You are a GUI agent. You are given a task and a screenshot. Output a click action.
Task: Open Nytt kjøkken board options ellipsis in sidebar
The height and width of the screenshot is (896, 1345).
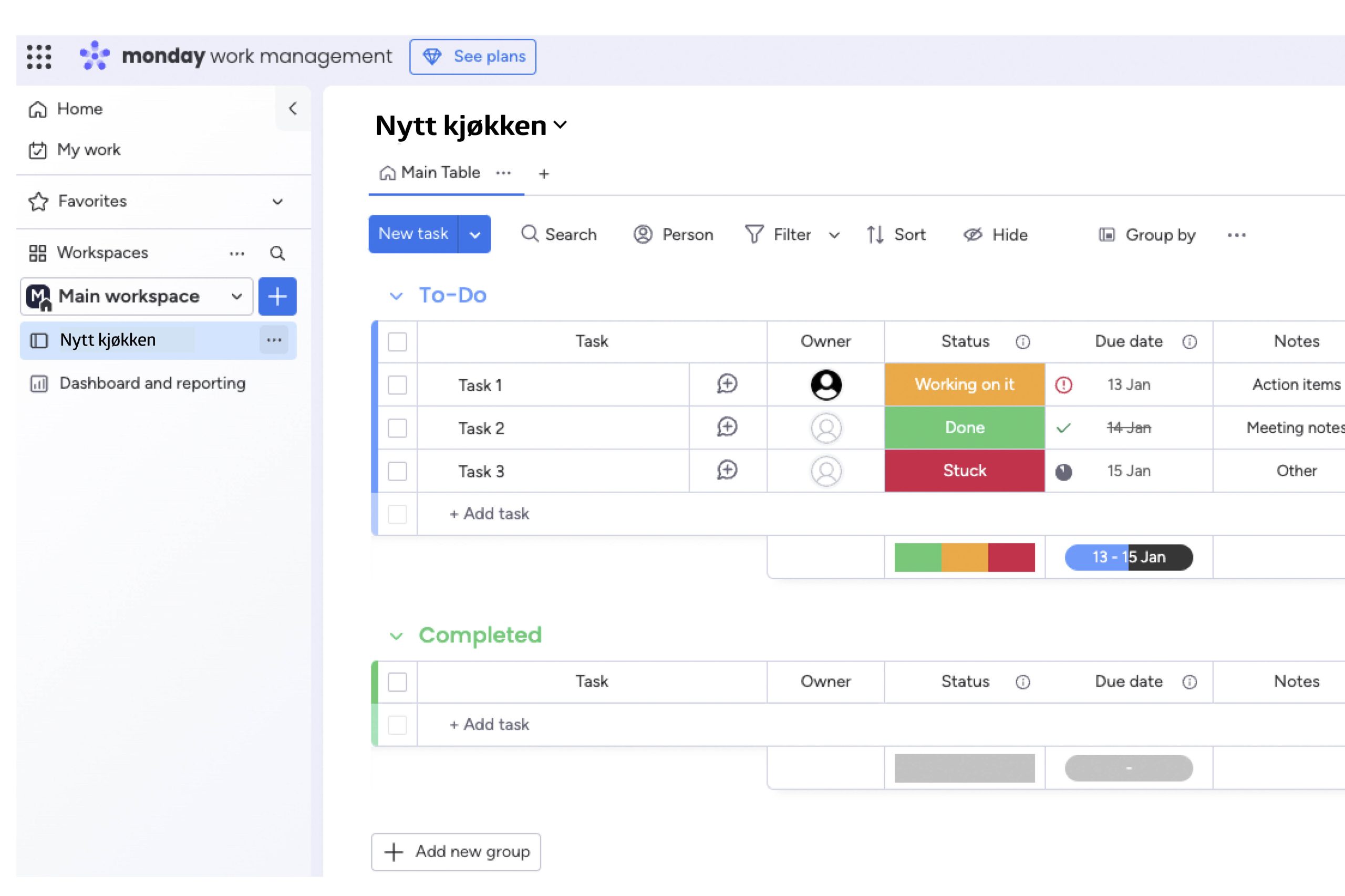(x=274, y=340)
